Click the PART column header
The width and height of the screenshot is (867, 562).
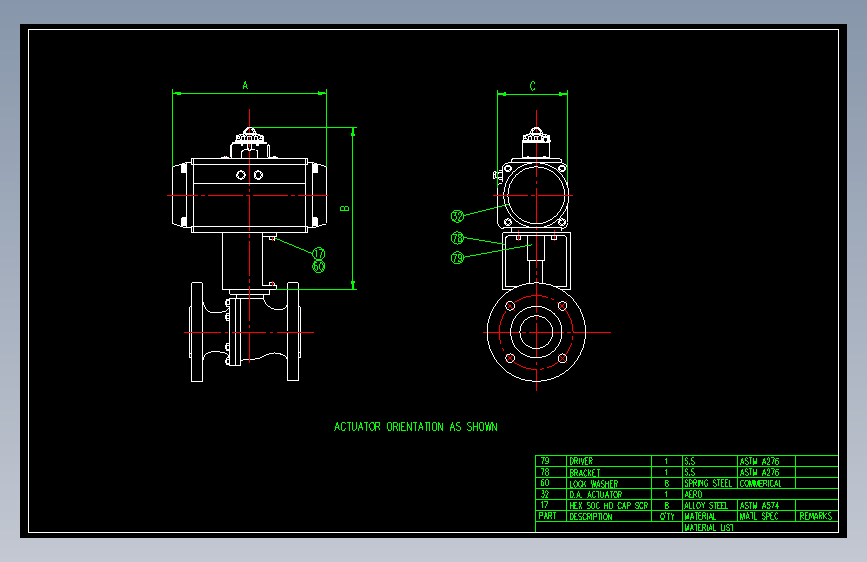coord(551,516)
